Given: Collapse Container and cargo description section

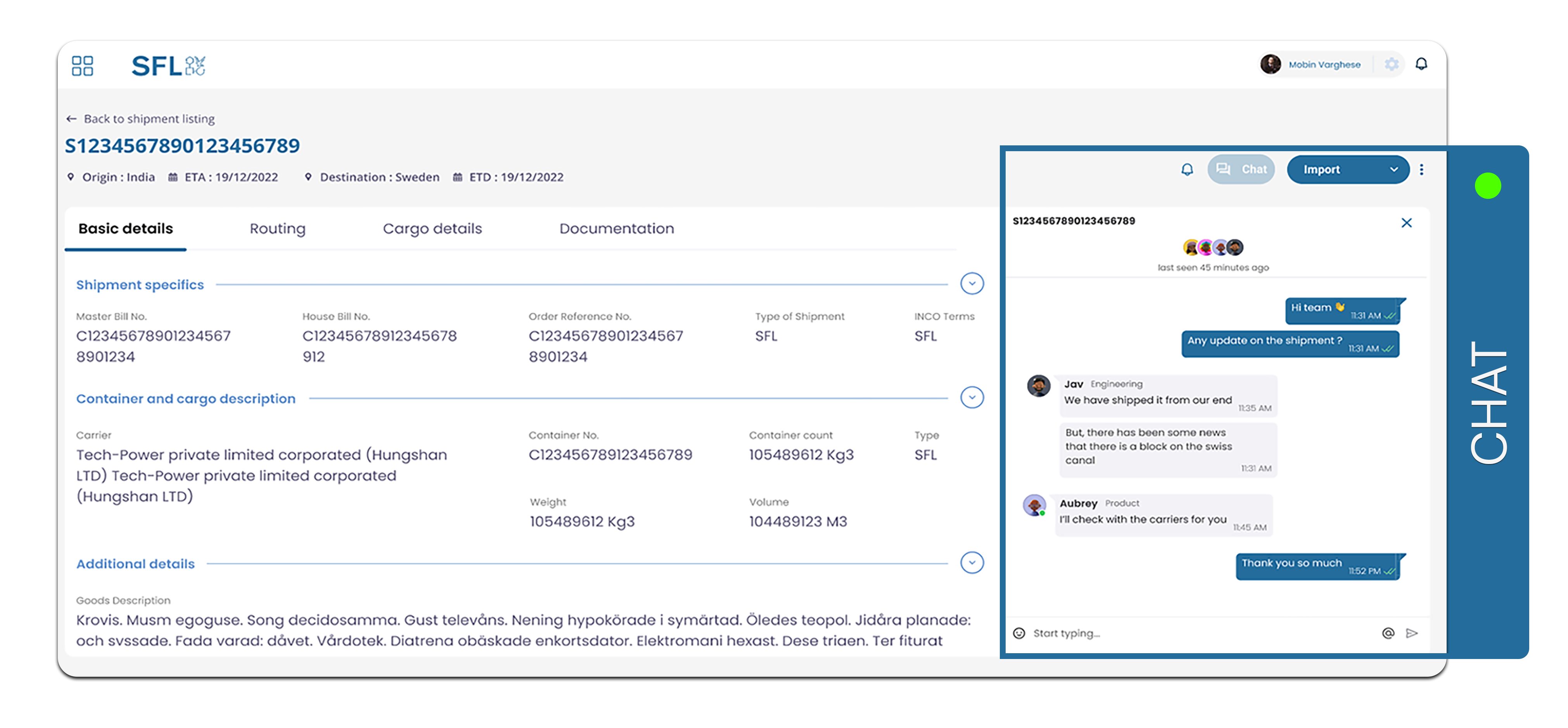Looking at the screenshot, I should tap(972, 398).
